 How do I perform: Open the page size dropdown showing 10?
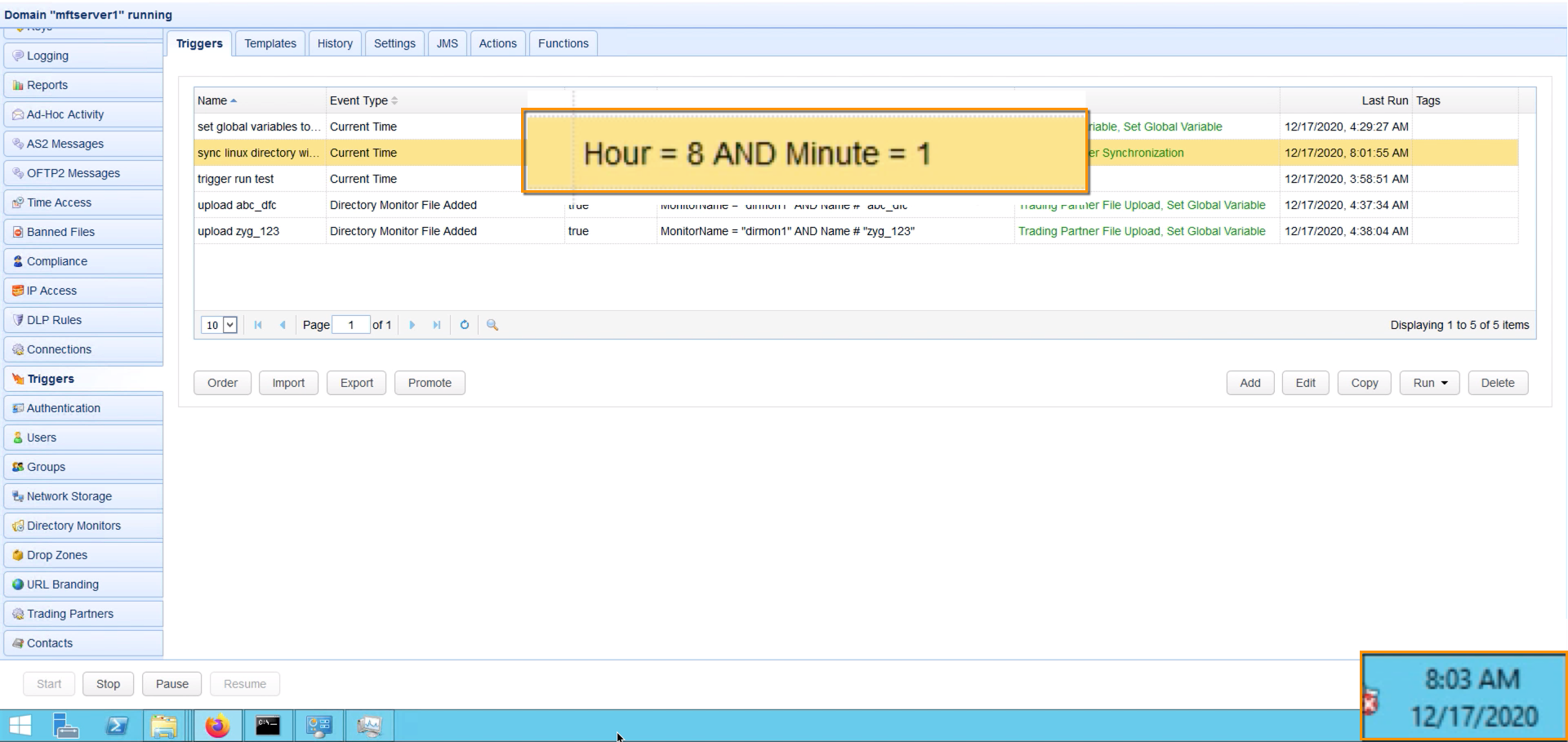[219, 325]
